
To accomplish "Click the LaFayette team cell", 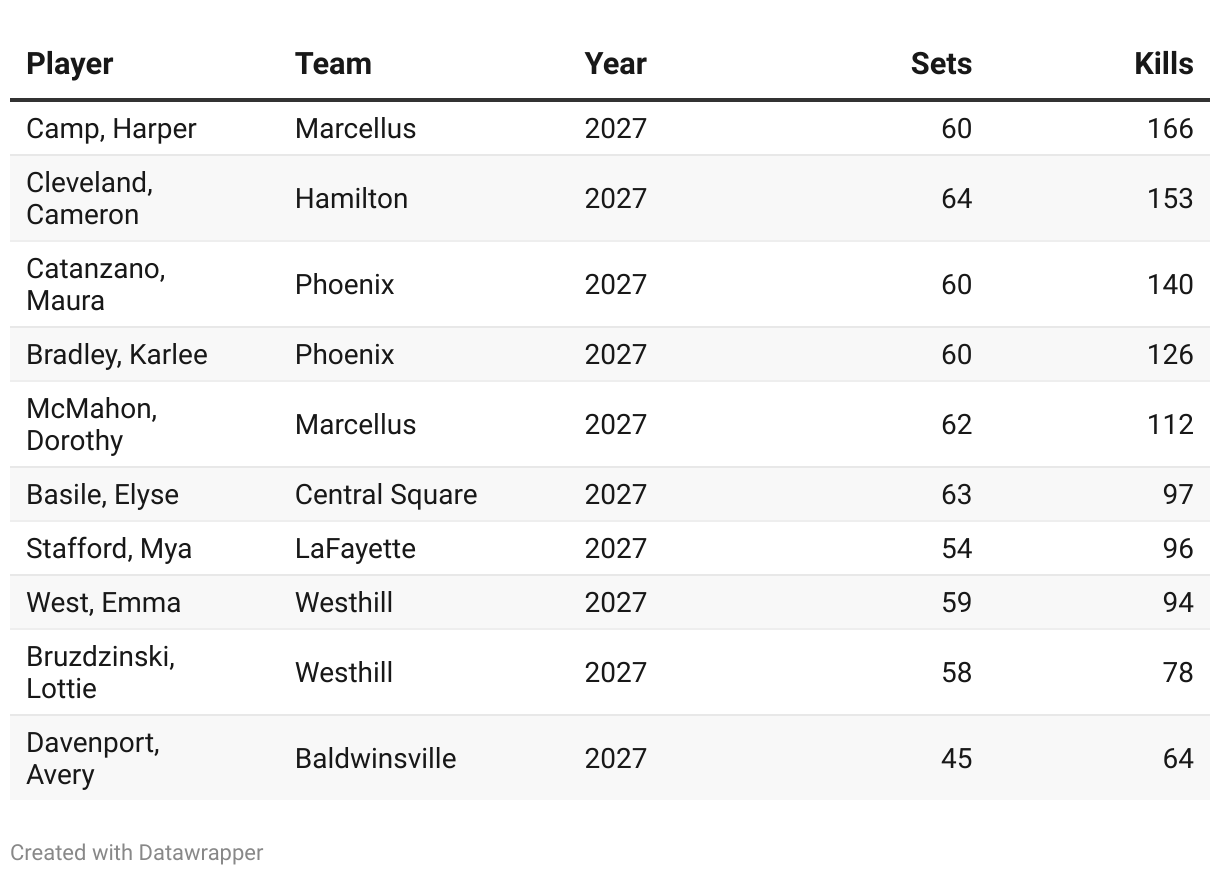I will coord(355,549).
